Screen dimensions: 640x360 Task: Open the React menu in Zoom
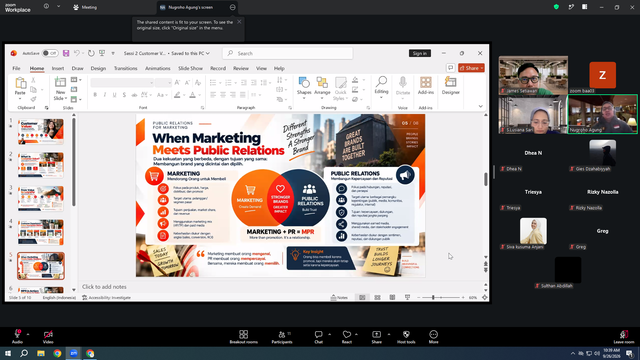coord(347,336)
